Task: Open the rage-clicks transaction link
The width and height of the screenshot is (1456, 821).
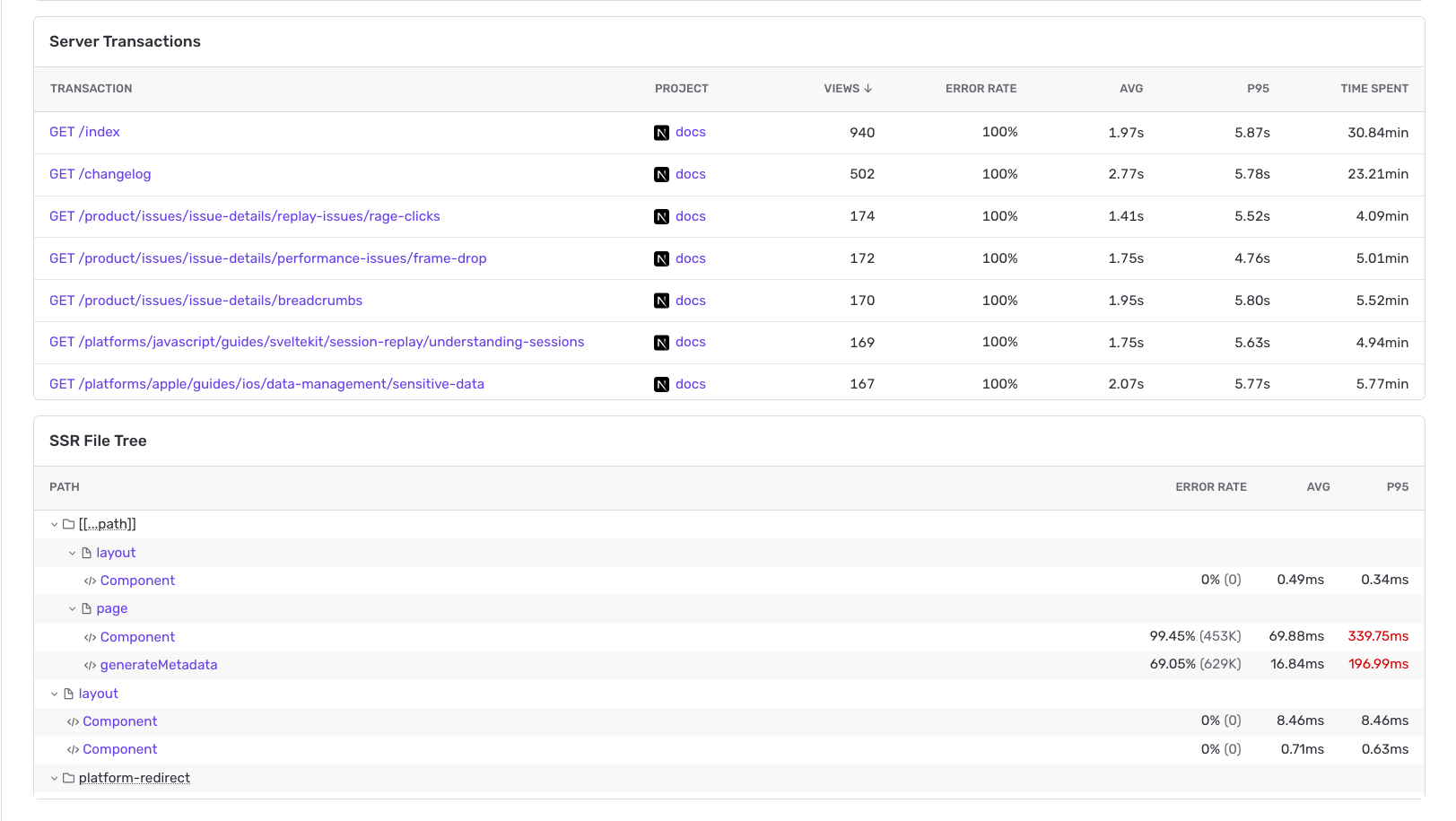Action: pyautogui.click(x=245, y=216)
